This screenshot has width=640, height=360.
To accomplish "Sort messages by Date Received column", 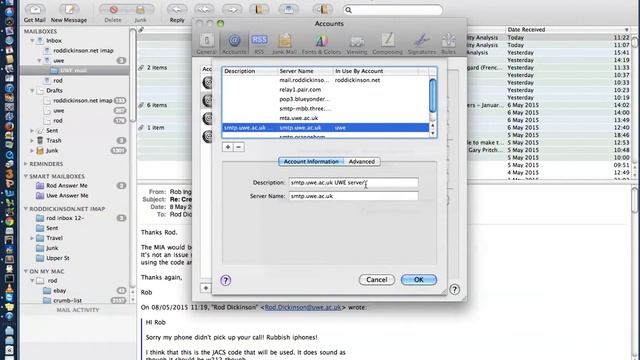I will 567,29.
